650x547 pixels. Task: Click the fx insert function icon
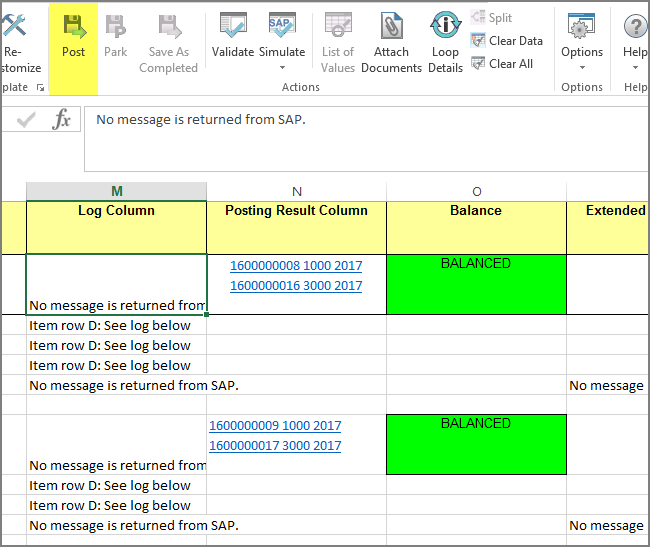(x=61, y=120)
